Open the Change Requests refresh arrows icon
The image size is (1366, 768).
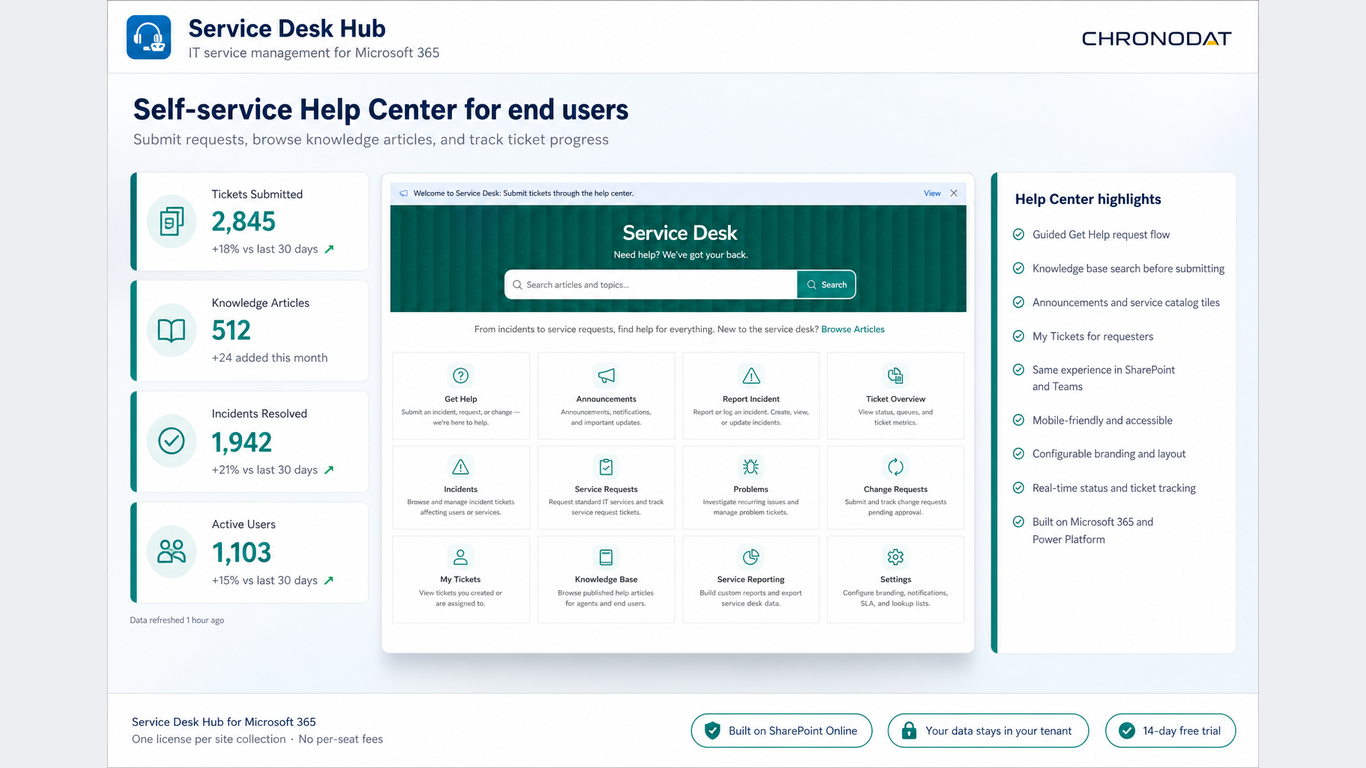[x=895, y=466]
